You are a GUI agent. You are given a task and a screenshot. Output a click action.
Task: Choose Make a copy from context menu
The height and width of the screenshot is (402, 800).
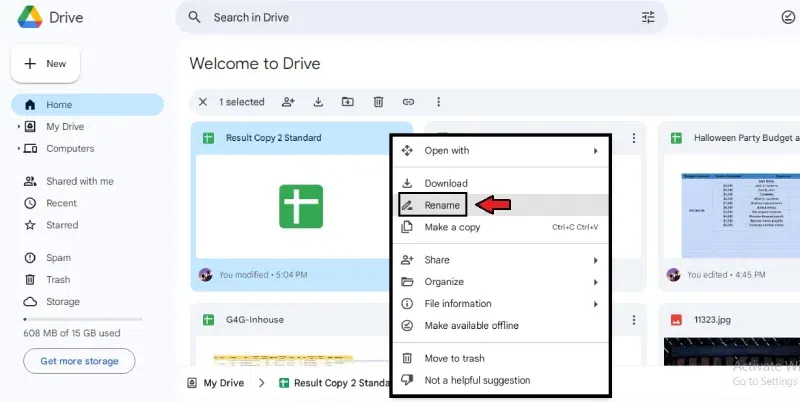[501, 227]
